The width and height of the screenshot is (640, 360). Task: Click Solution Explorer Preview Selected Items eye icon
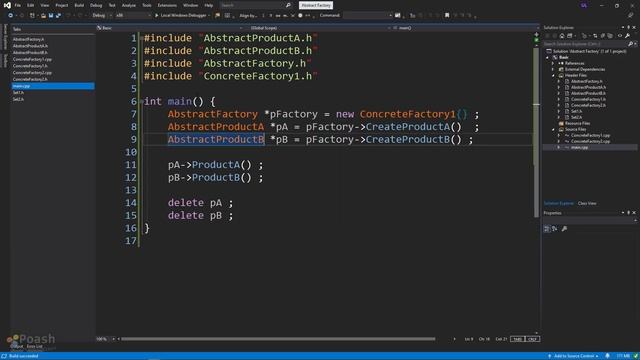(x=620, y=36)
